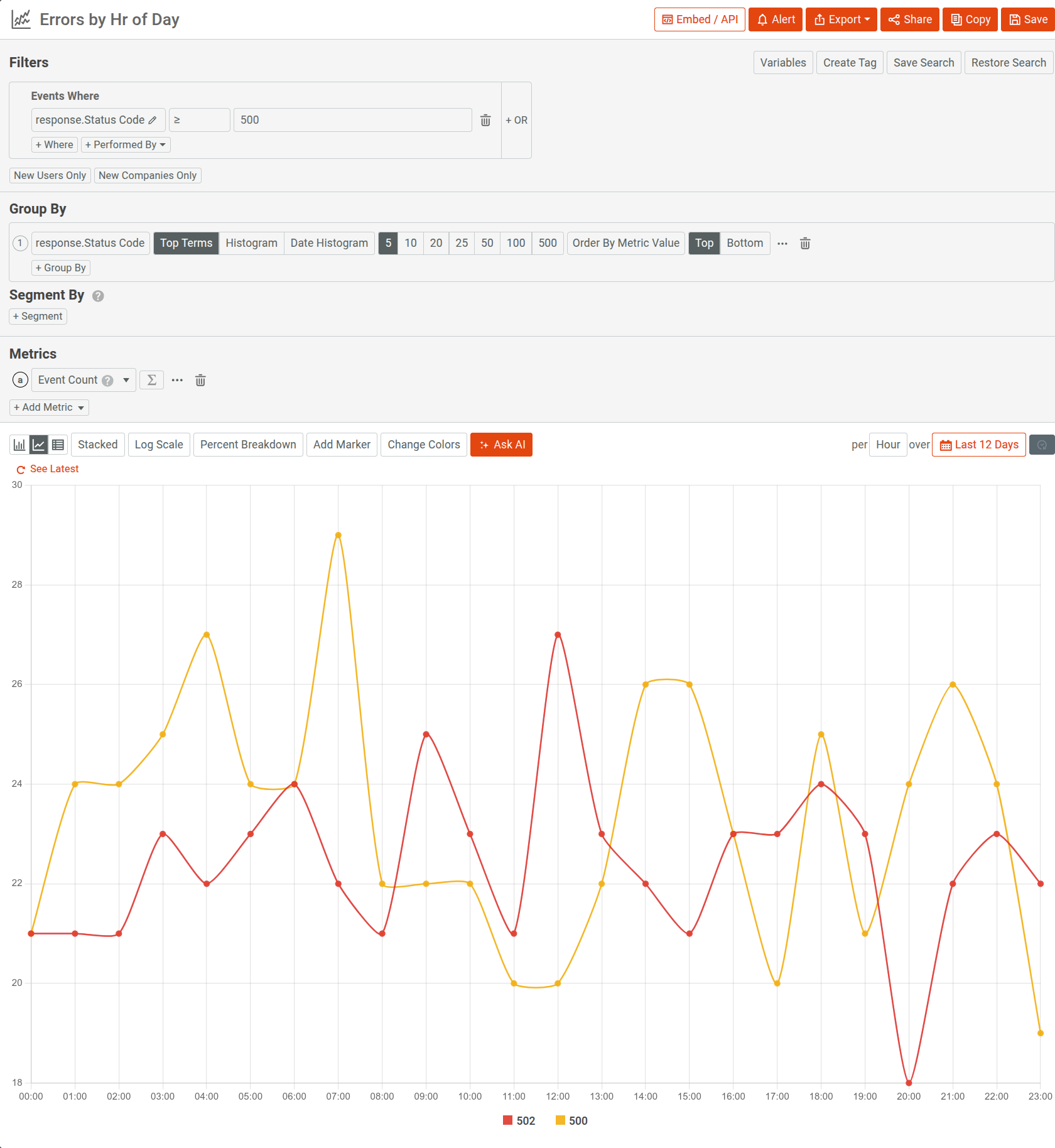The height and width of the screenshot is (1148, 1055).
Task: Open the Export dropdown
Action: coord(841,19)
